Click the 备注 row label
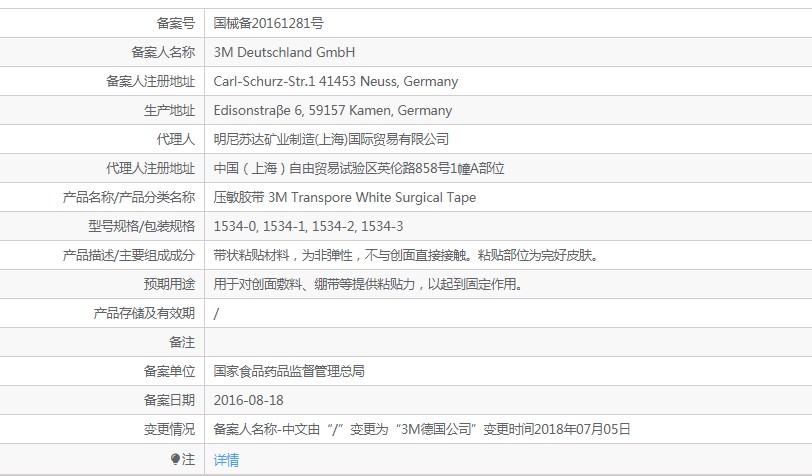812x476 pixels. [x=182, y=342]
